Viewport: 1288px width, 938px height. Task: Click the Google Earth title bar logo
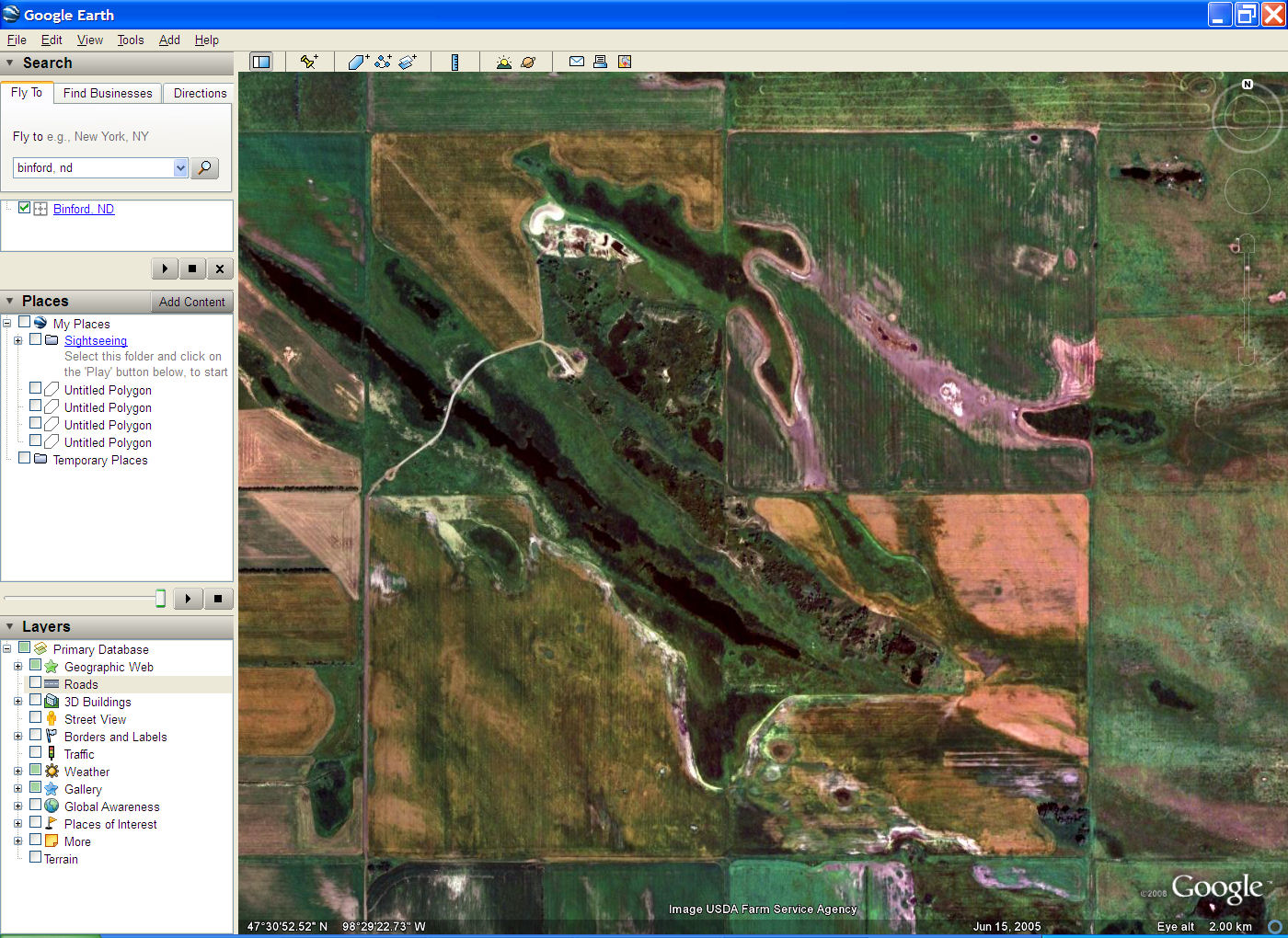tap(11, 15)
